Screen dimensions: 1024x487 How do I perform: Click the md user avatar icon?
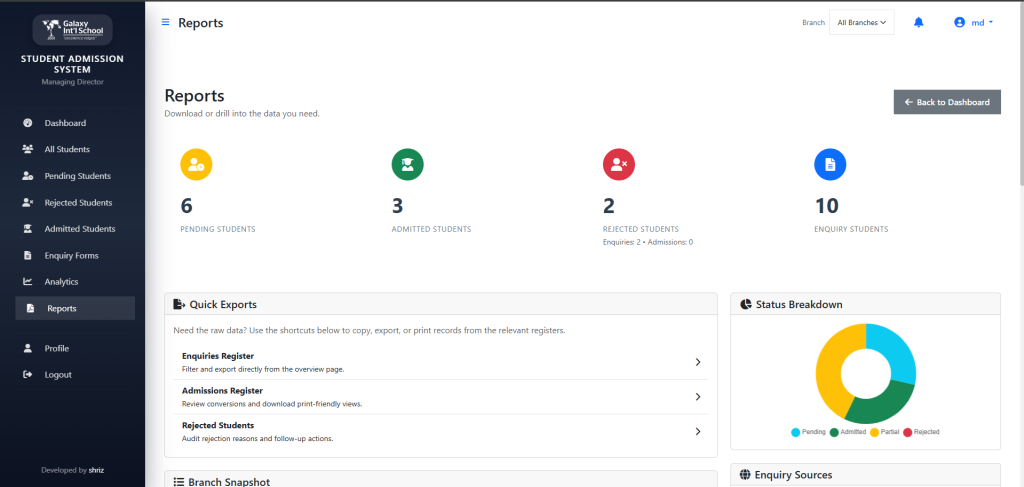point(960,23)
